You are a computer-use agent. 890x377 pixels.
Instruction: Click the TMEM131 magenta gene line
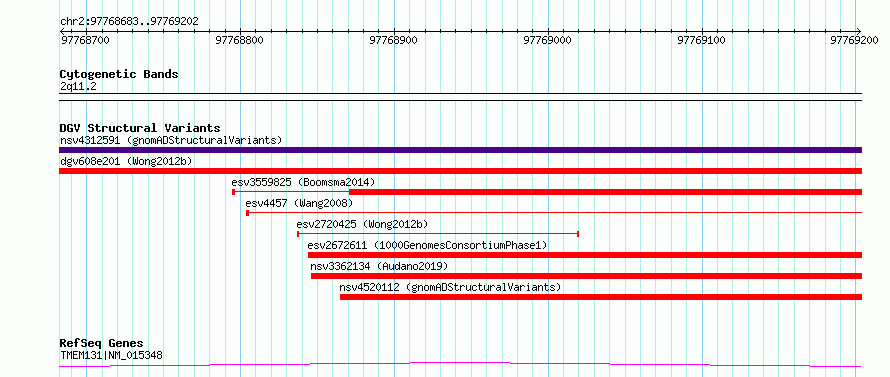[x=460, y=364]
